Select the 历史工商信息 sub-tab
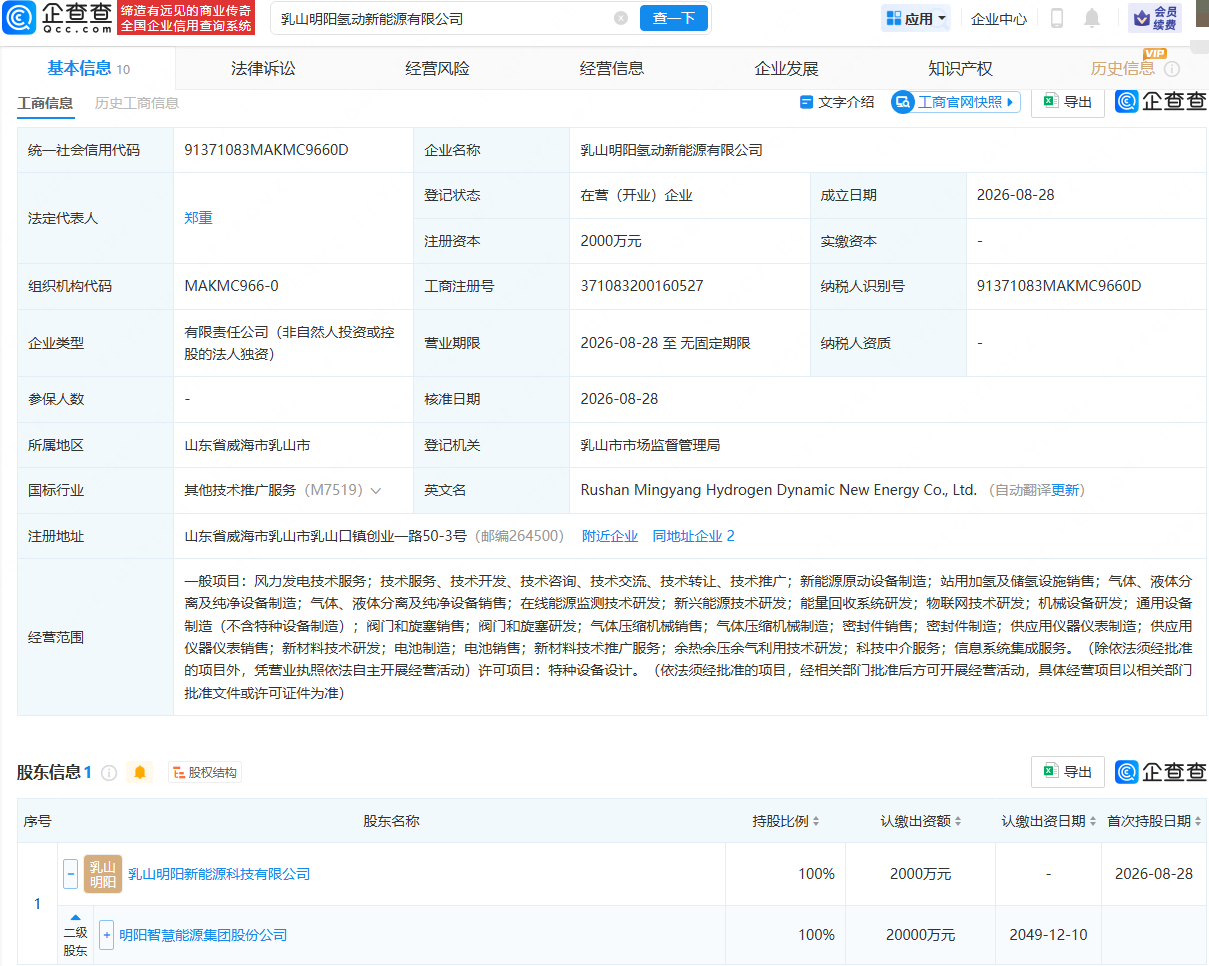 (x=137, y=103)
